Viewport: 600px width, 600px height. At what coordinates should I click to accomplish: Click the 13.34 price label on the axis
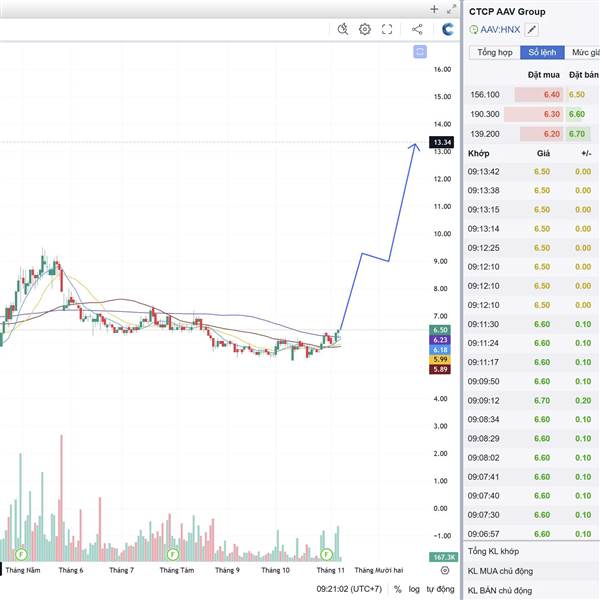[442, 142]
